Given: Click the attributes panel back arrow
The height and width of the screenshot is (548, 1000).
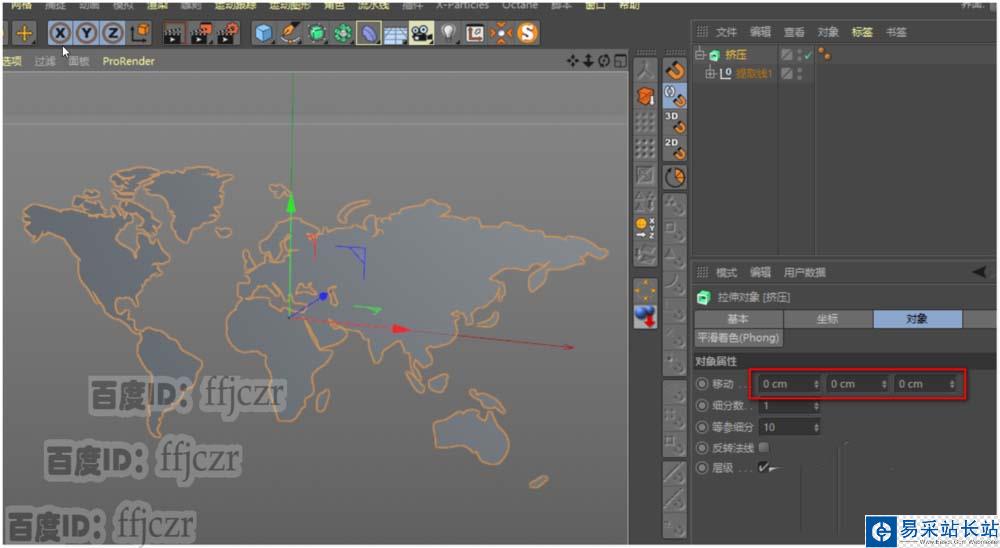Looking at the screenshot, I should click(979, 272).
